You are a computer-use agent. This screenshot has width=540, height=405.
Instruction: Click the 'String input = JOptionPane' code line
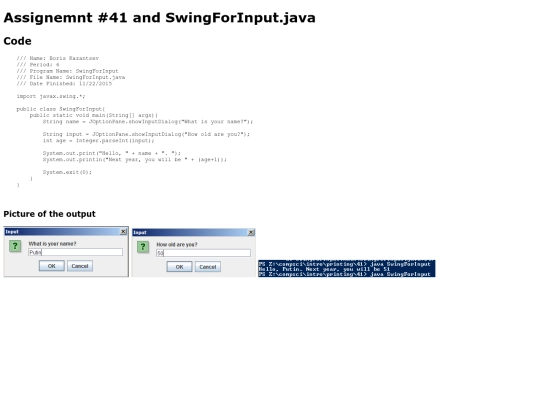point(146,134)
